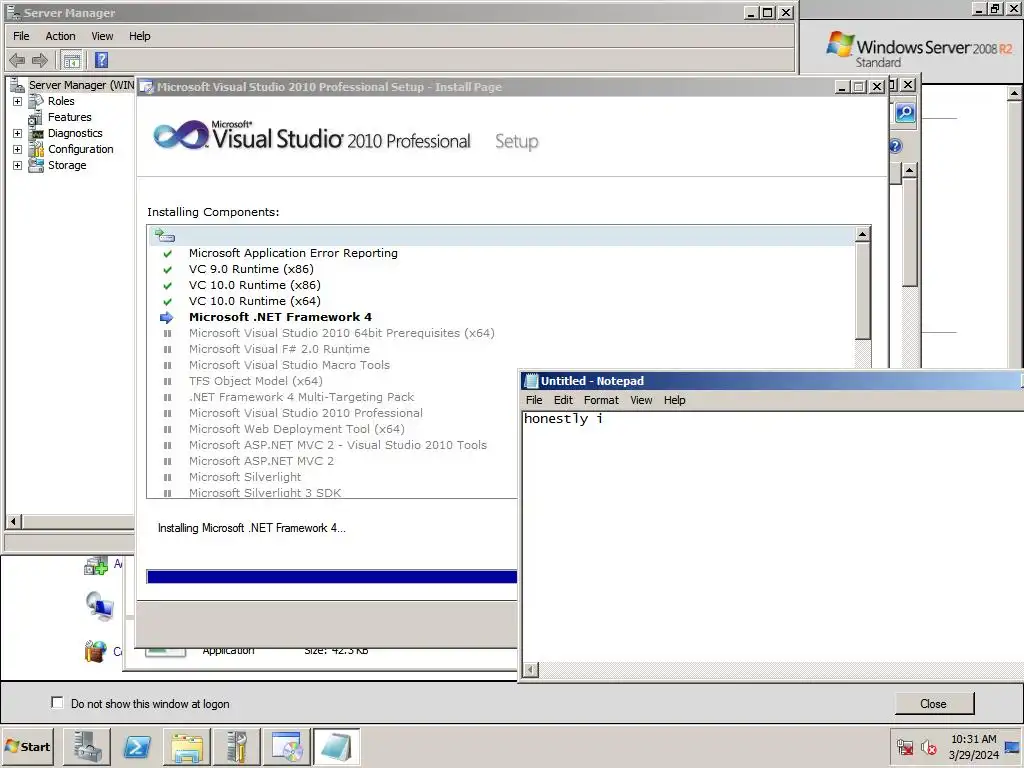
Task: Click the Back arrow in Server Manager toolbar
Action: (x=17, y=61)
